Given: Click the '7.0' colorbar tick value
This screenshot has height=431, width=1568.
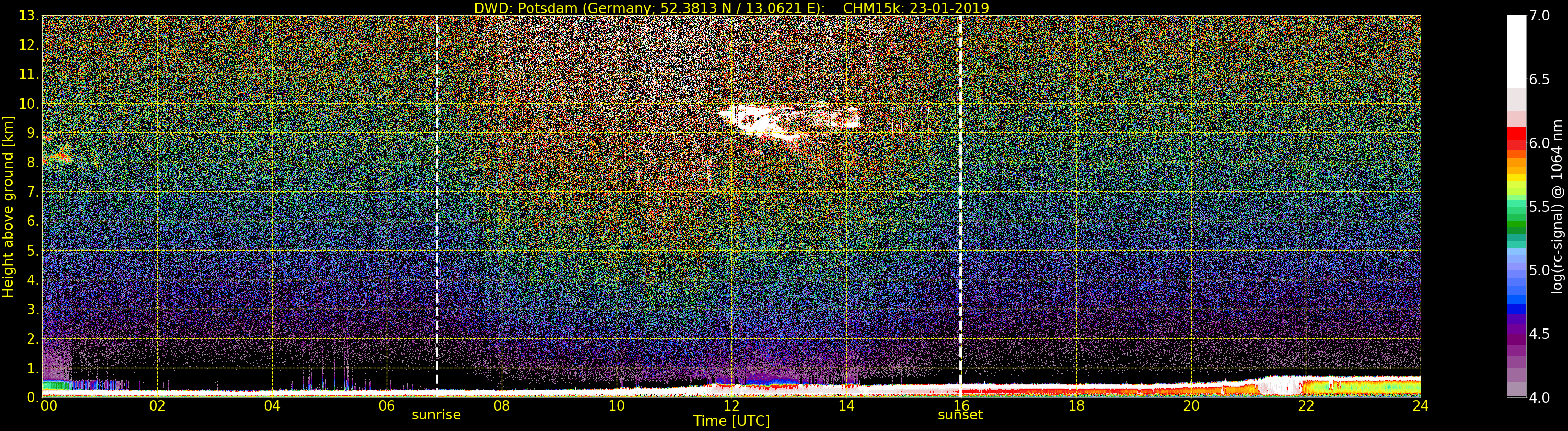Looking at the screenshot, I should (x=1539, y=16).
